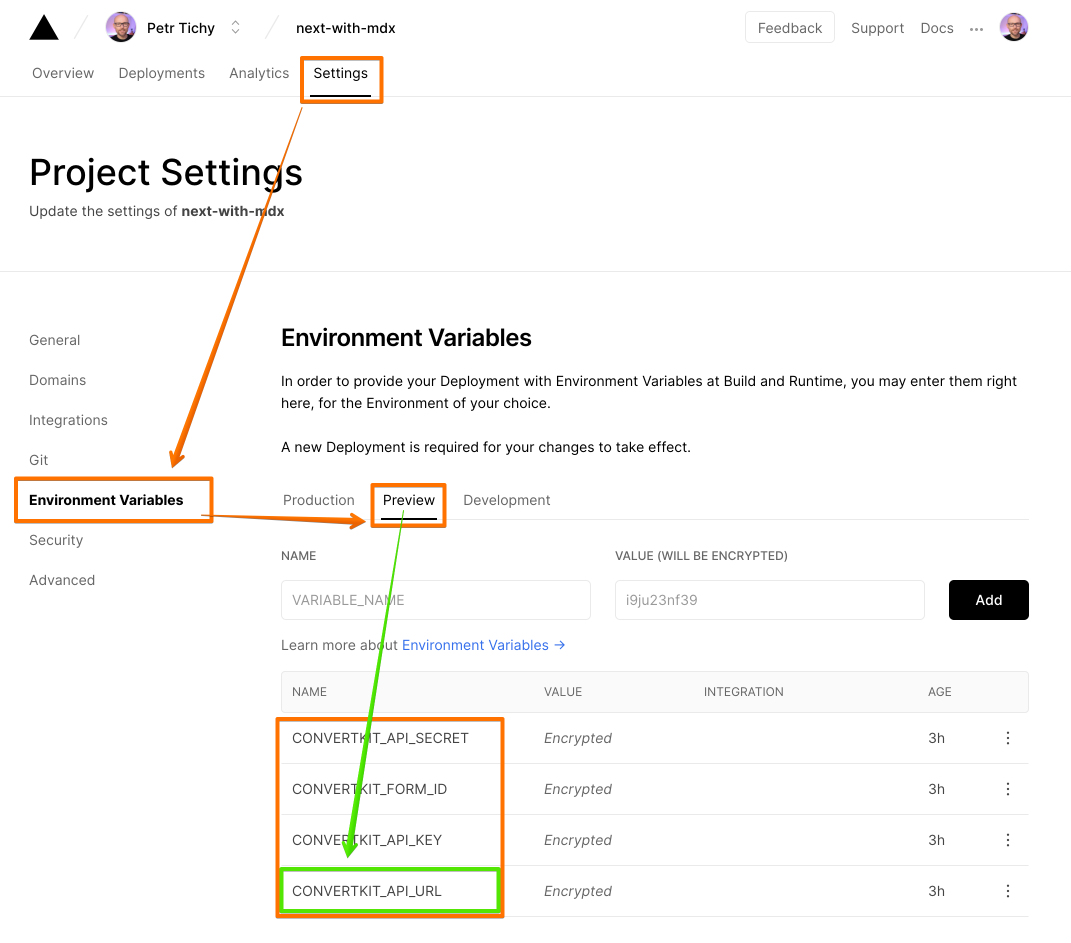Open the Docs link in header

coord(937,28)
